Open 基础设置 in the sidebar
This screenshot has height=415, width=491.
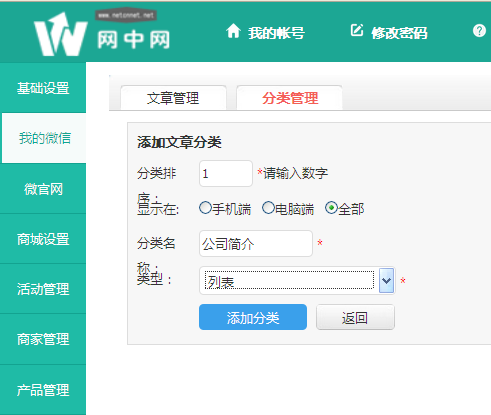click(43, 88)
